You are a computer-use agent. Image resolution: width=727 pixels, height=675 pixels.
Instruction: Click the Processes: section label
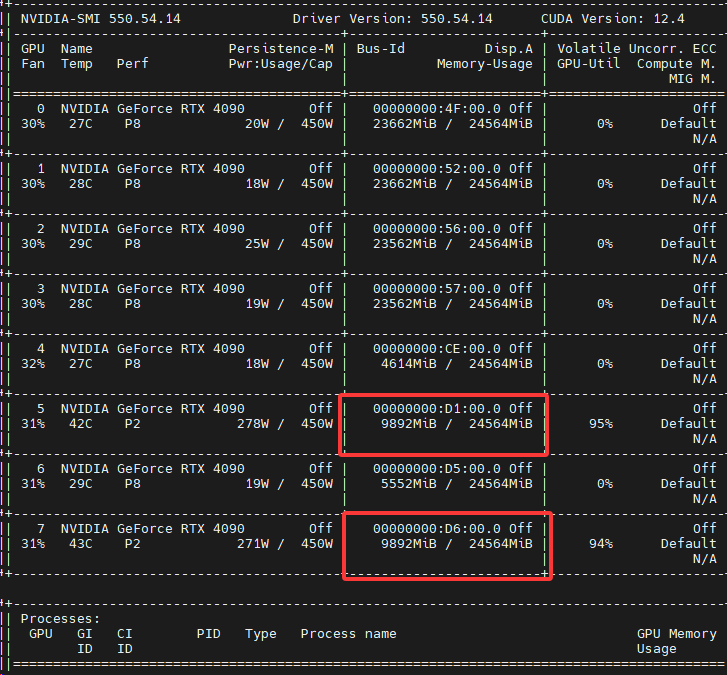point(60,619)
